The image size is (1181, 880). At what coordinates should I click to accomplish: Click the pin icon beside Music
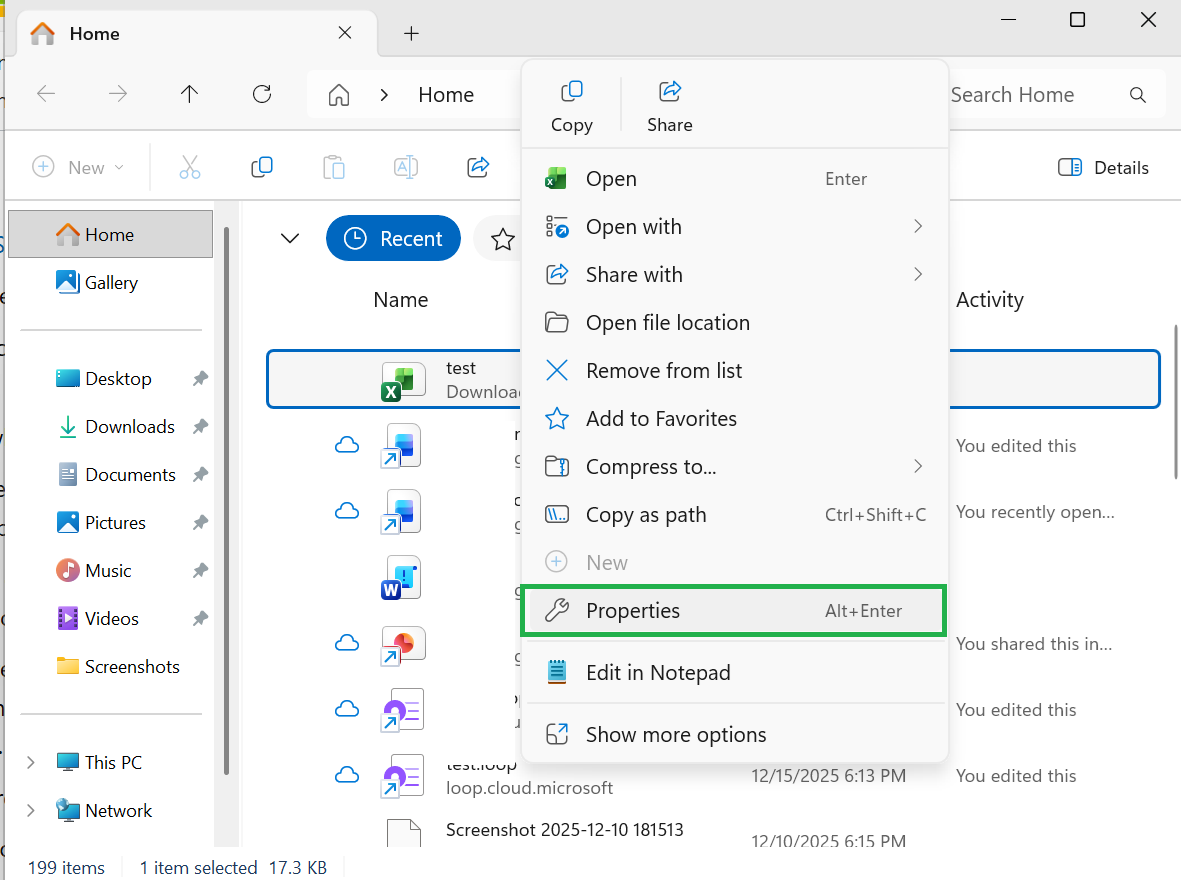click(x=200, y=570)
